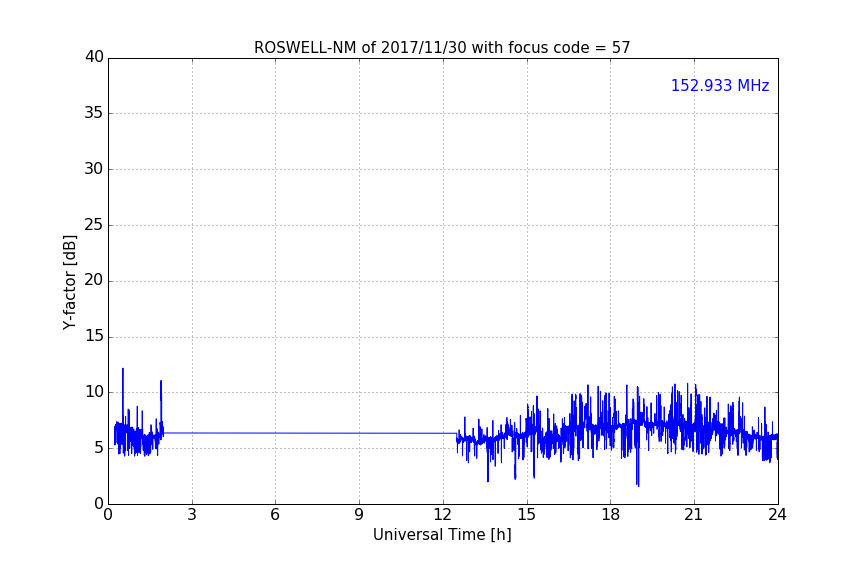The height and width of the screenshot is (576, 864).
Task: Click the x-axis tick label '3'
Action: coord(192,515)
